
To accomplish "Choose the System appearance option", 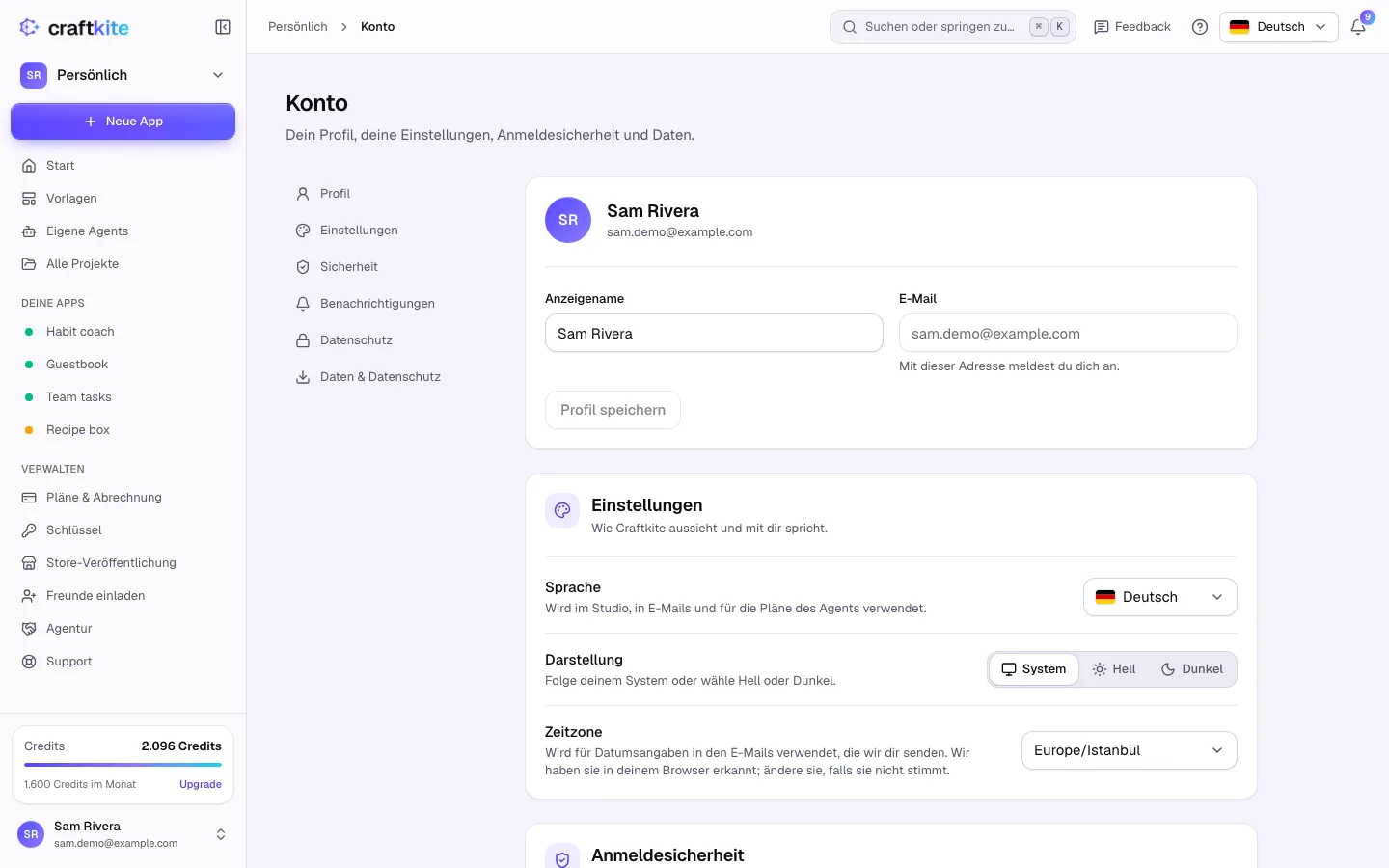I will point(1034,669).
